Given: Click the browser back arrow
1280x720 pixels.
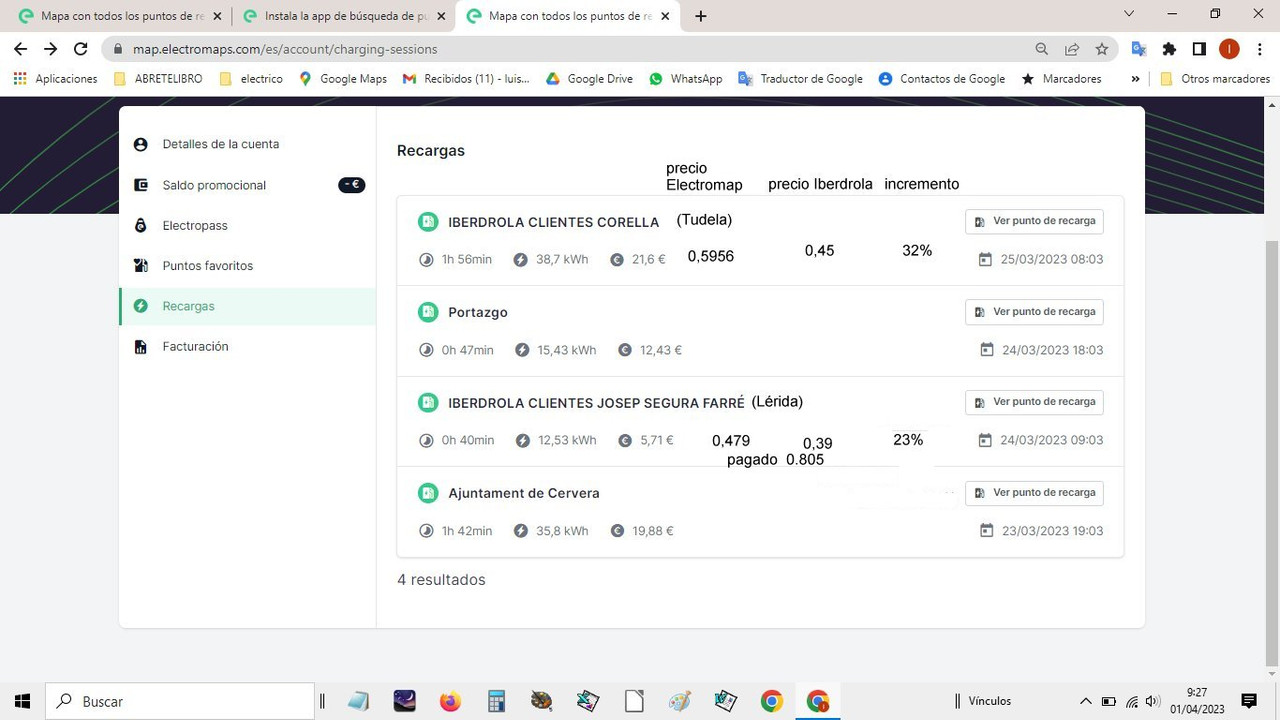Looking at the screenshot, I should tap(20, 49).
